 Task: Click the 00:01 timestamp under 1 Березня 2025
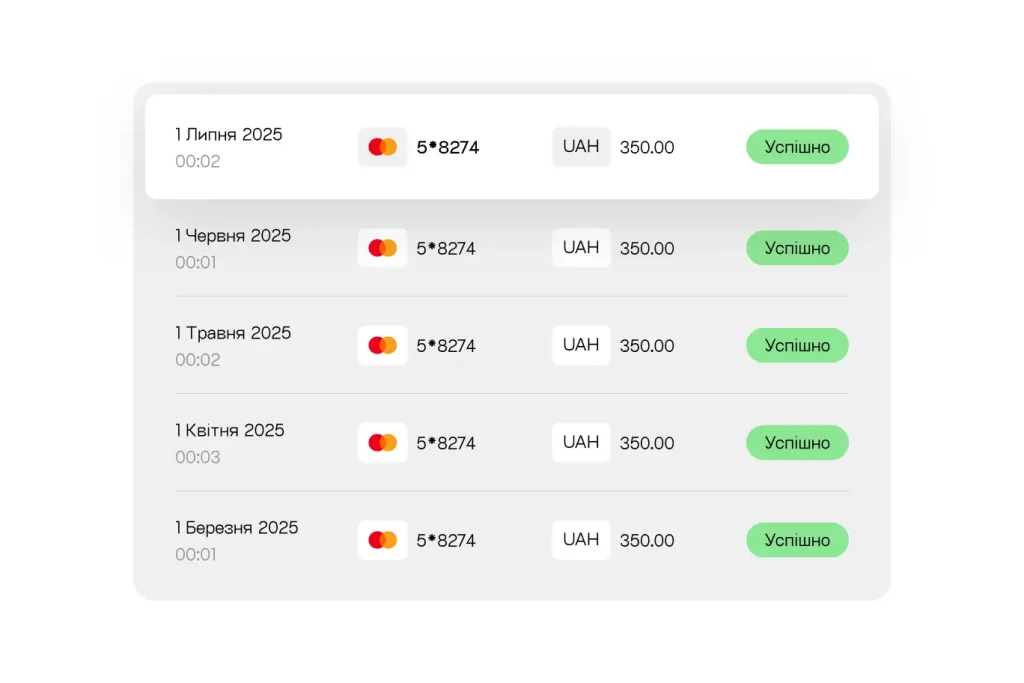tap(196, 554)
